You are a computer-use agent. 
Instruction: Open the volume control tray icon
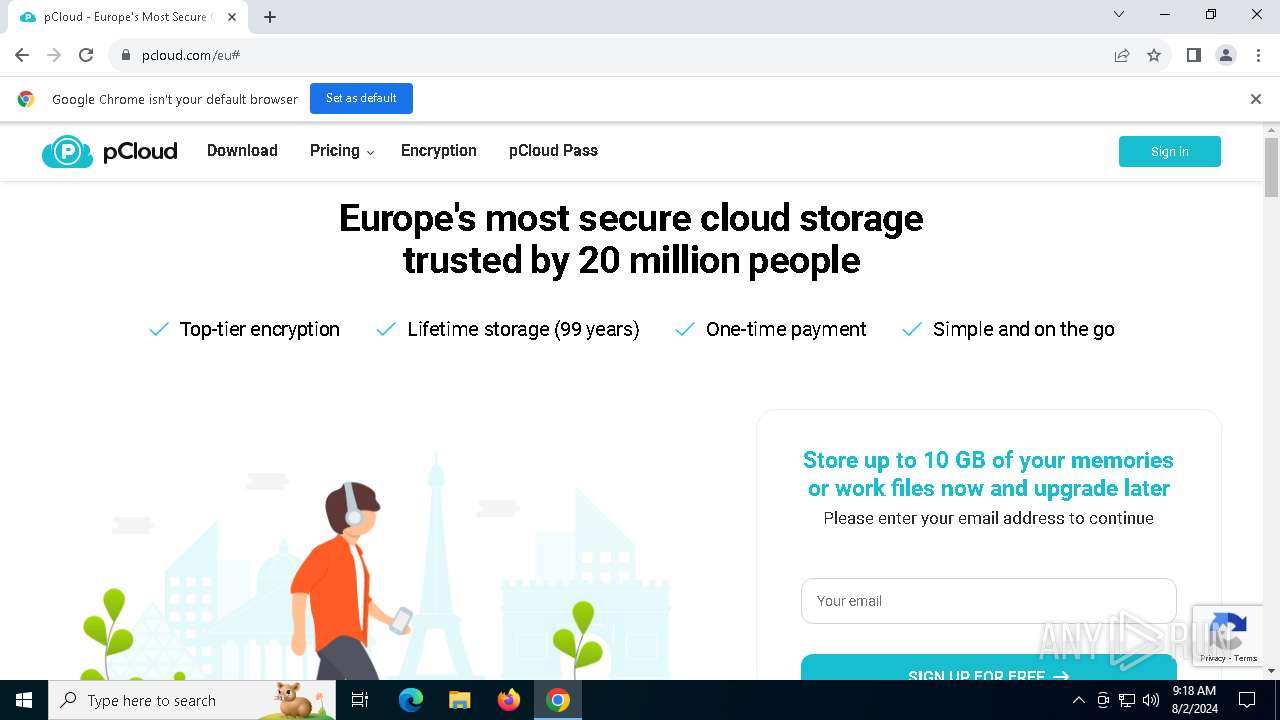click(1151, 700)
